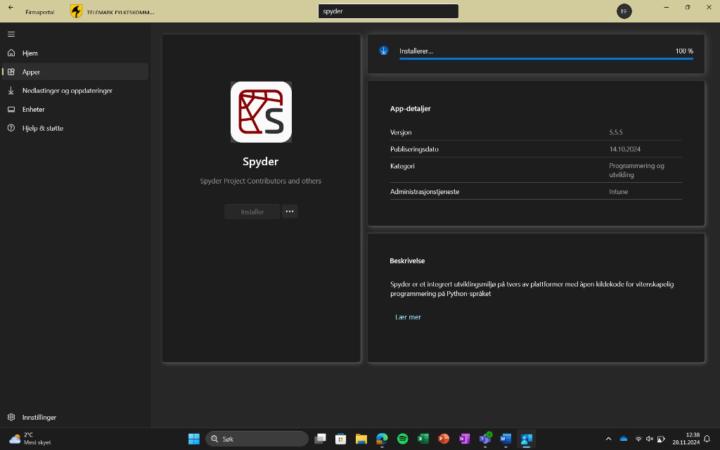Screen dimensions: 720x450
Task: Open Enheter from the sidebar
Action: click(33, 109)
